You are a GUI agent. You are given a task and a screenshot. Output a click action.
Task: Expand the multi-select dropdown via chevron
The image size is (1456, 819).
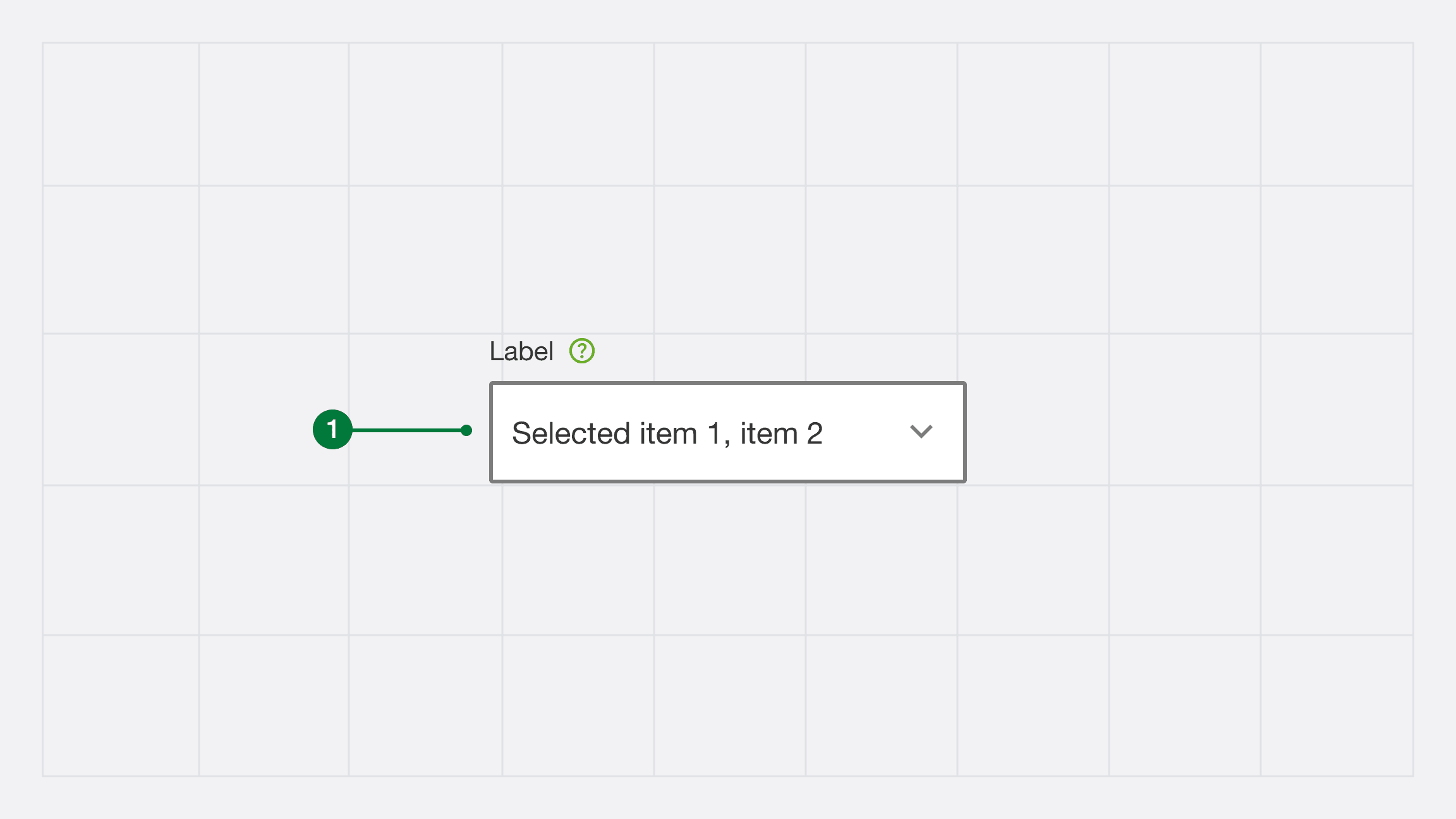point(921,432)
